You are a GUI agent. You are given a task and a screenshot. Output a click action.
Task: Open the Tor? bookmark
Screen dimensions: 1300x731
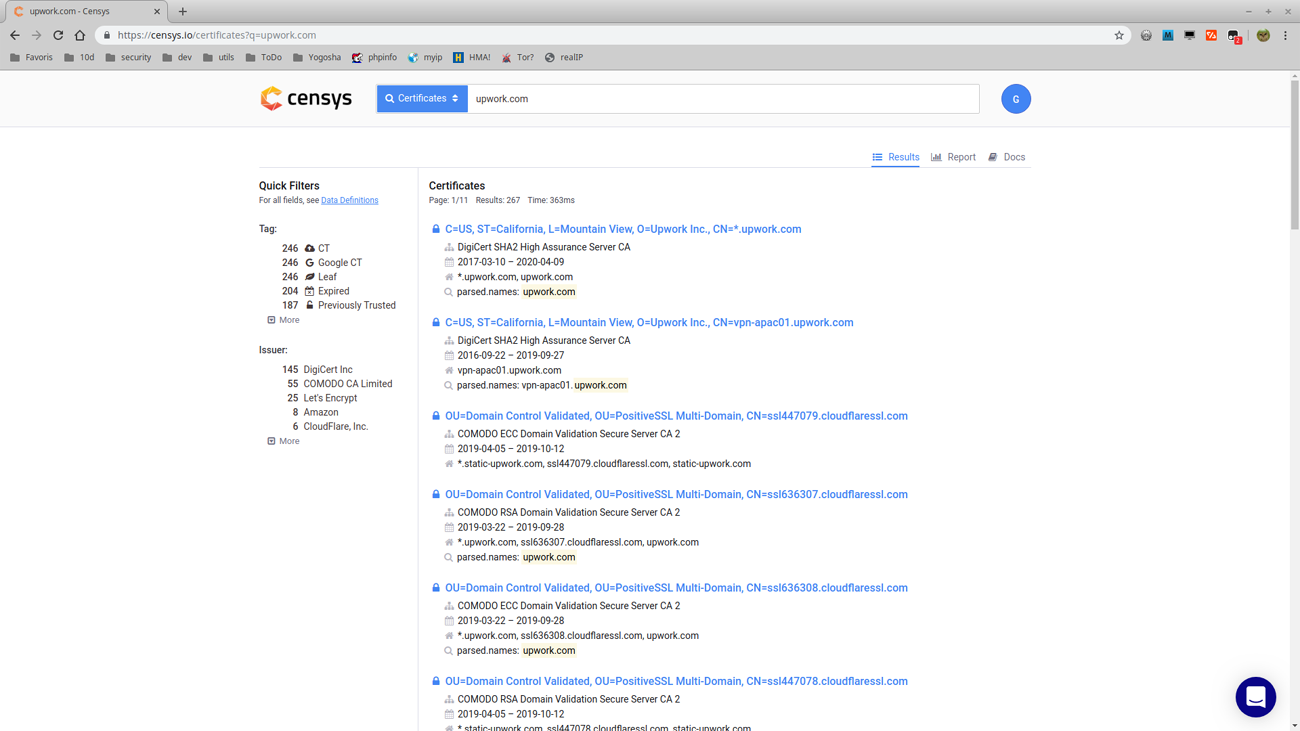tap(518, 57)
